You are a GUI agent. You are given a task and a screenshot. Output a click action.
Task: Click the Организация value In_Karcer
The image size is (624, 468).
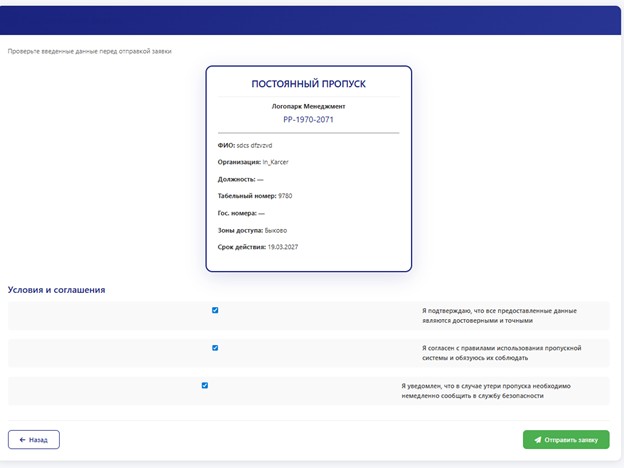point(275,162)
